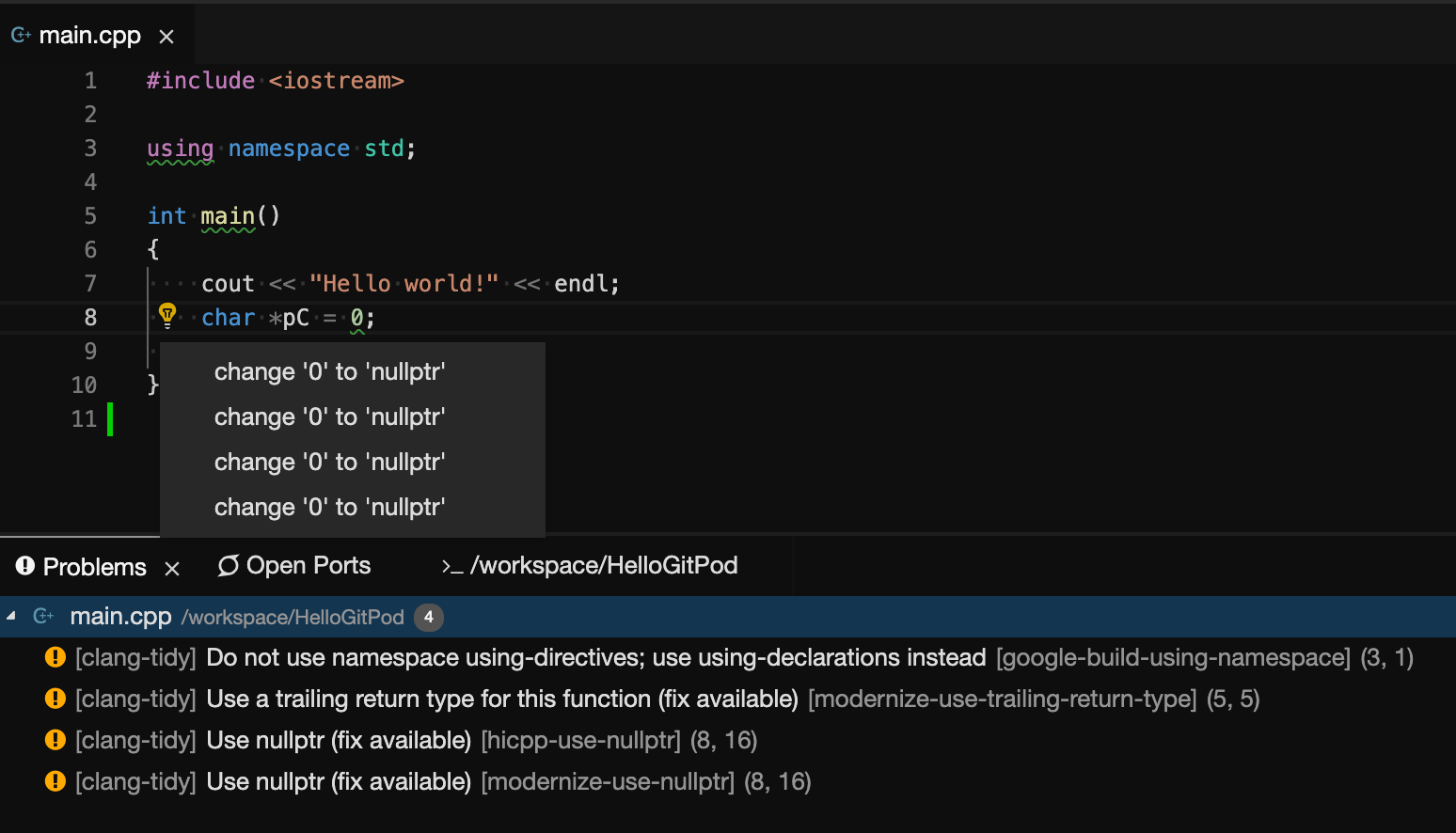Click the lightbulb quick fix icon on line 8
Screen dimensions: 1456x833
167,314
